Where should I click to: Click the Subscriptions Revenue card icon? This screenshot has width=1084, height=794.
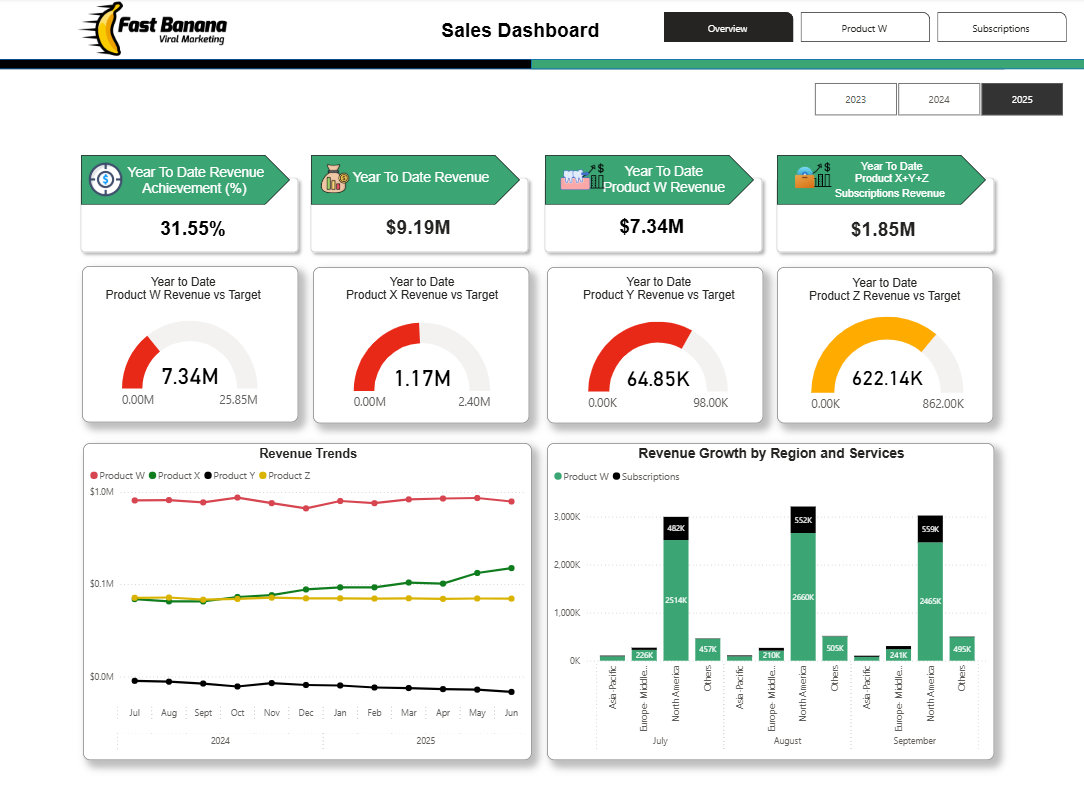coord(813,178)
